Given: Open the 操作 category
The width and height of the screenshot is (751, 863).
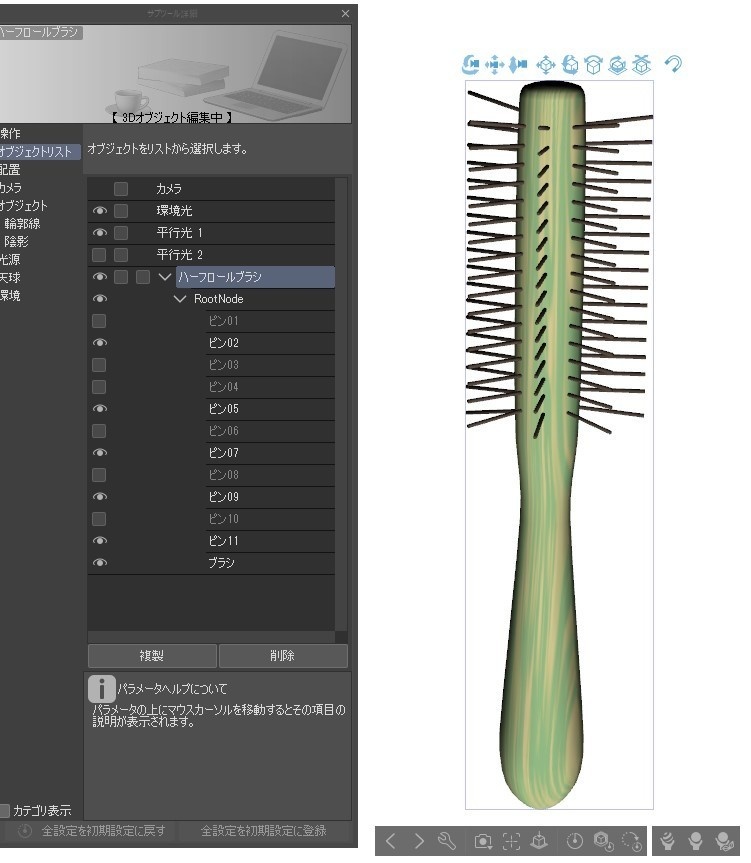Looking at the screenshot, I should pos(11,134).
